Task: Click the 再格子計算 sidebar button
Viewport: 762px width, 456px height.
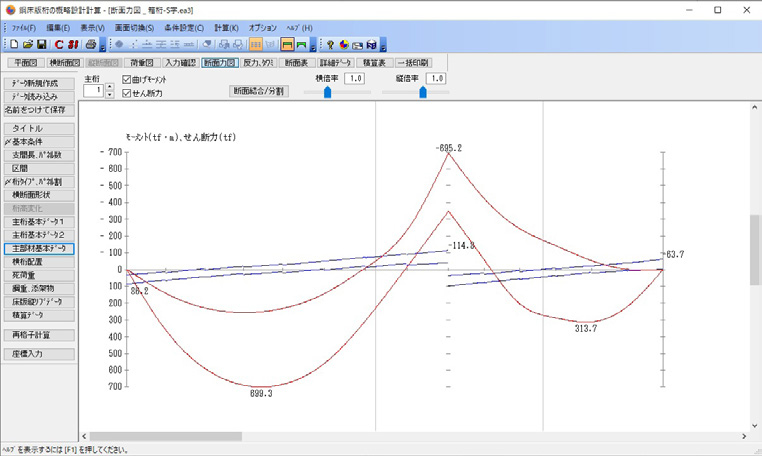Action: click(39, 335)
